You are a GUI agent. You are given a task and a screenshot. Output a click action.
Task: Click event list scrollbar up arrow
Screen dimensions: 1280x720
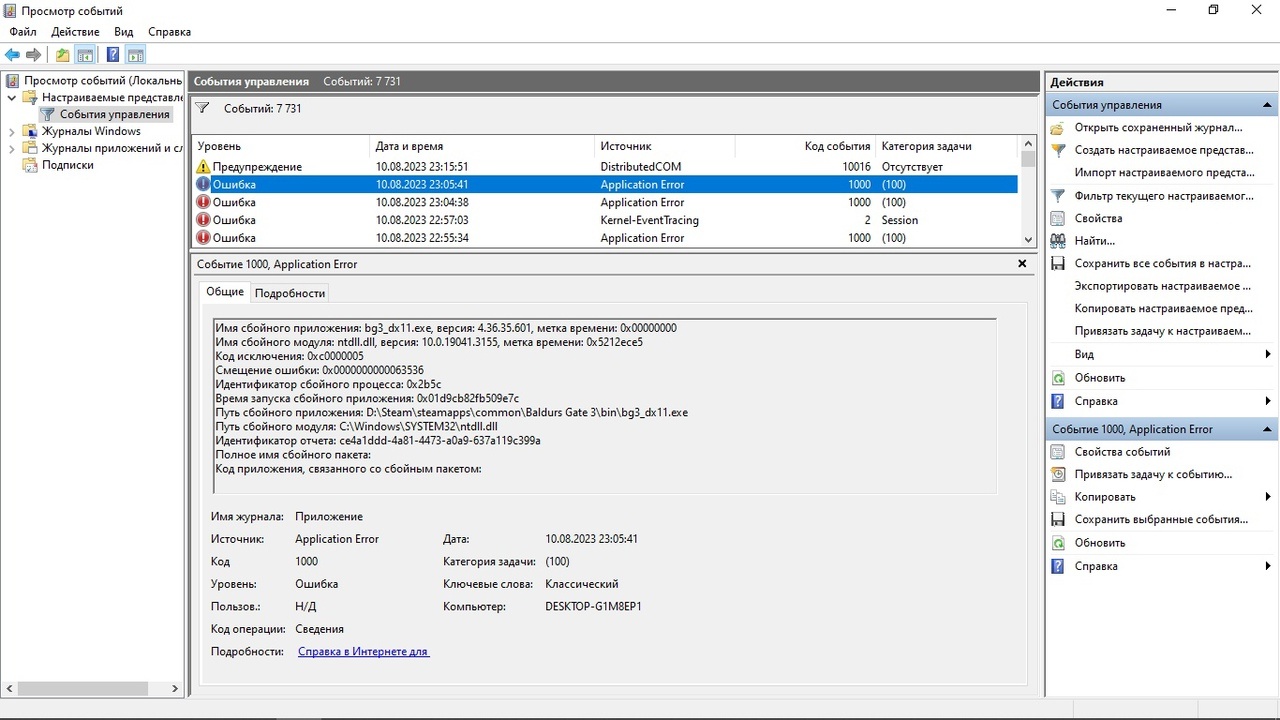click(x=1028, y=144)
